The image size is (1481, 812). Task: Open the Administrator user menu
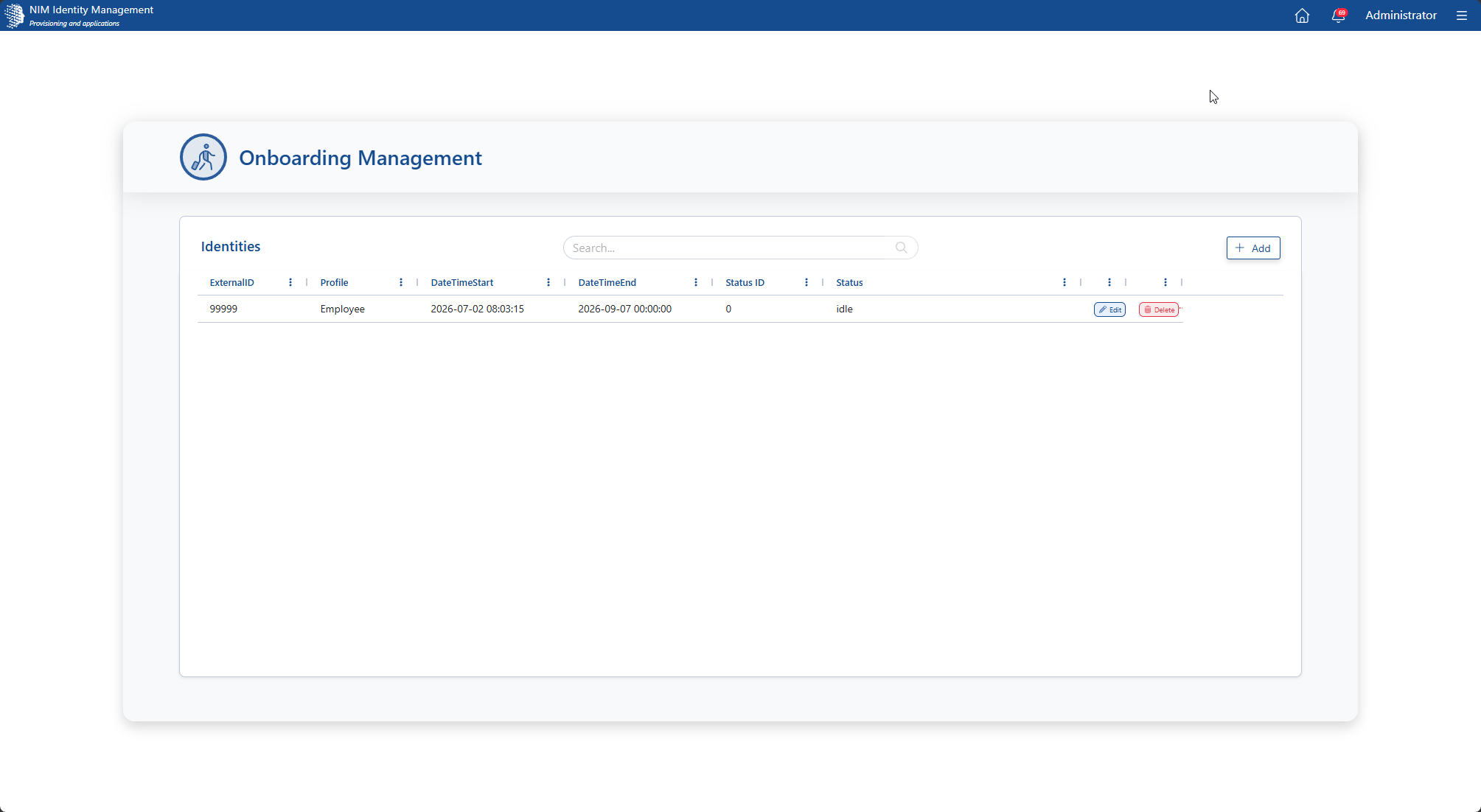click(1401, 15)
